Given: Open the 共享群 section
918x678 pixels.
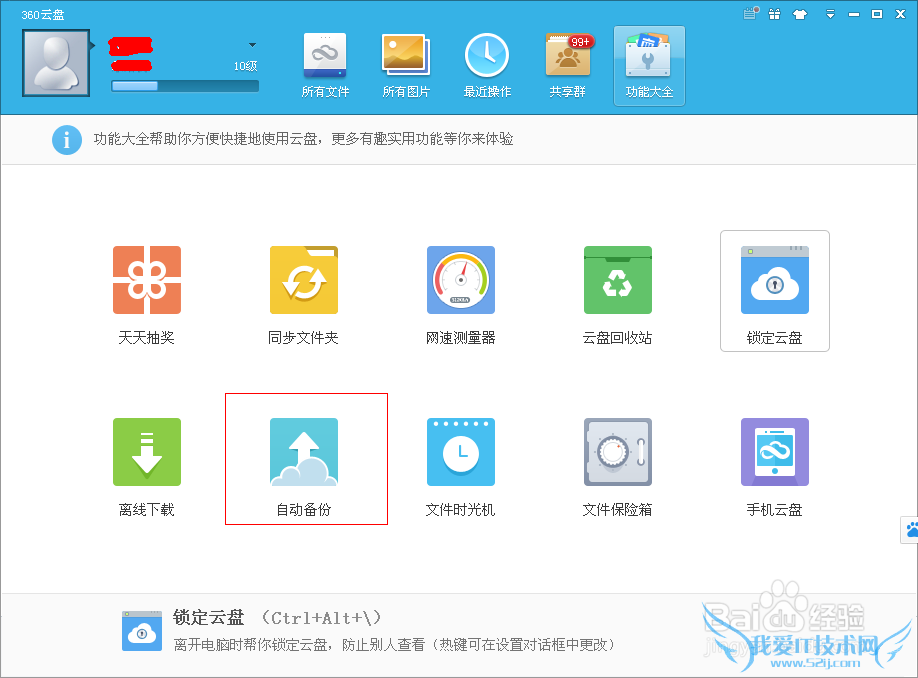Looking at the screenshot, I should tap(568, 66).
